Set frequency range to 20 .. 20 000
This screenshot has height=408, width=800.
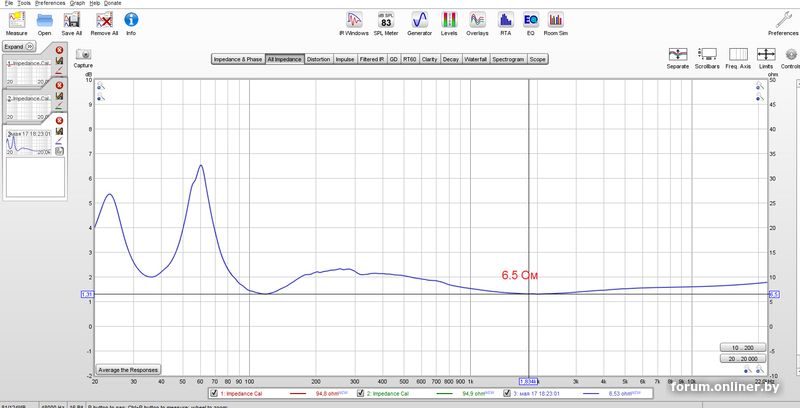pos(743,358)
